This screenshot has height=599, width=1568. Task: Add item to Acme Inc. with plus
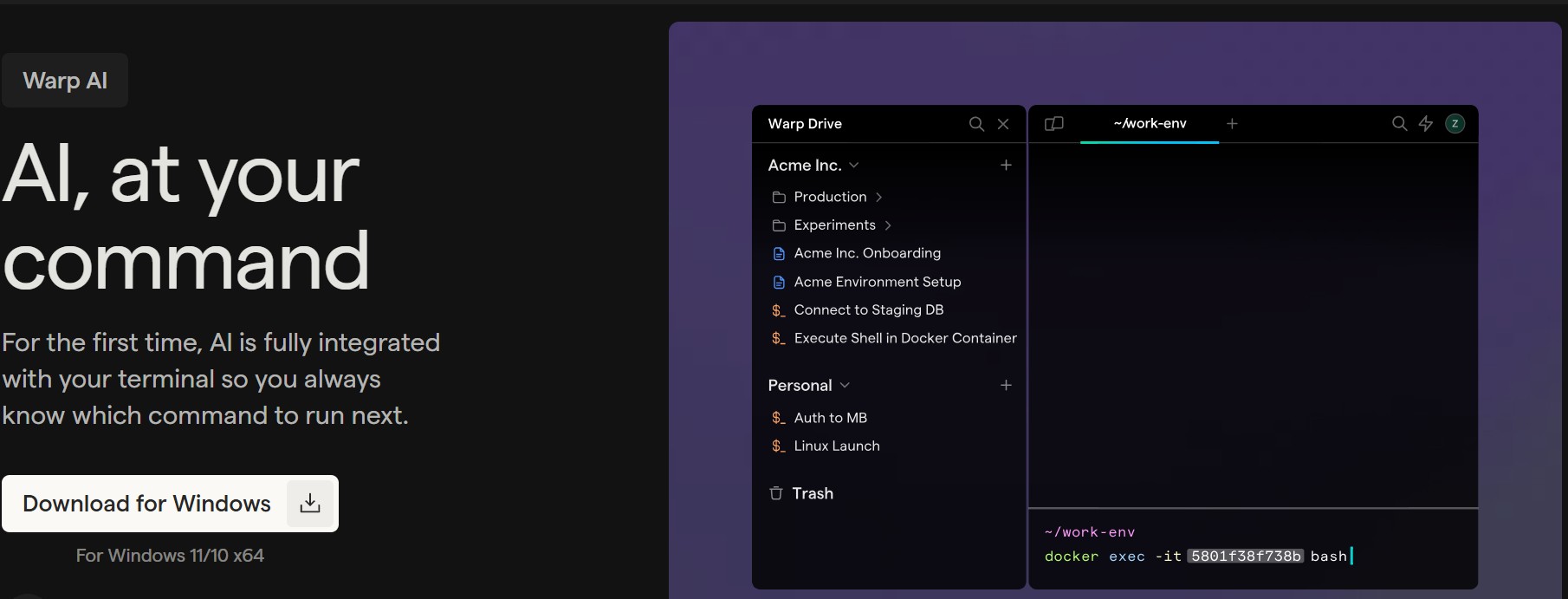[x=1006, y=165]
